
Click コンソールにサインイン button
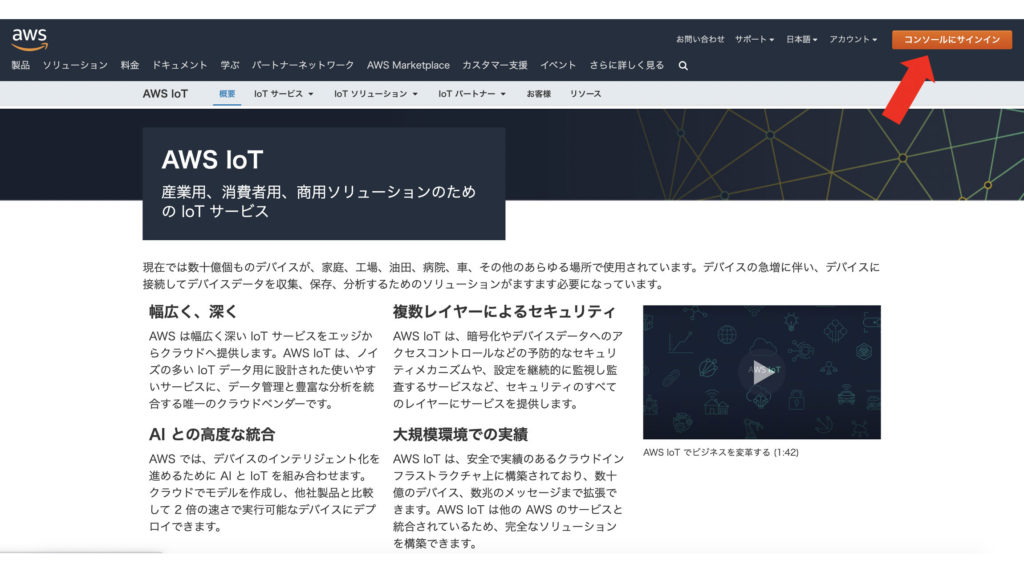tap(951, 40)
